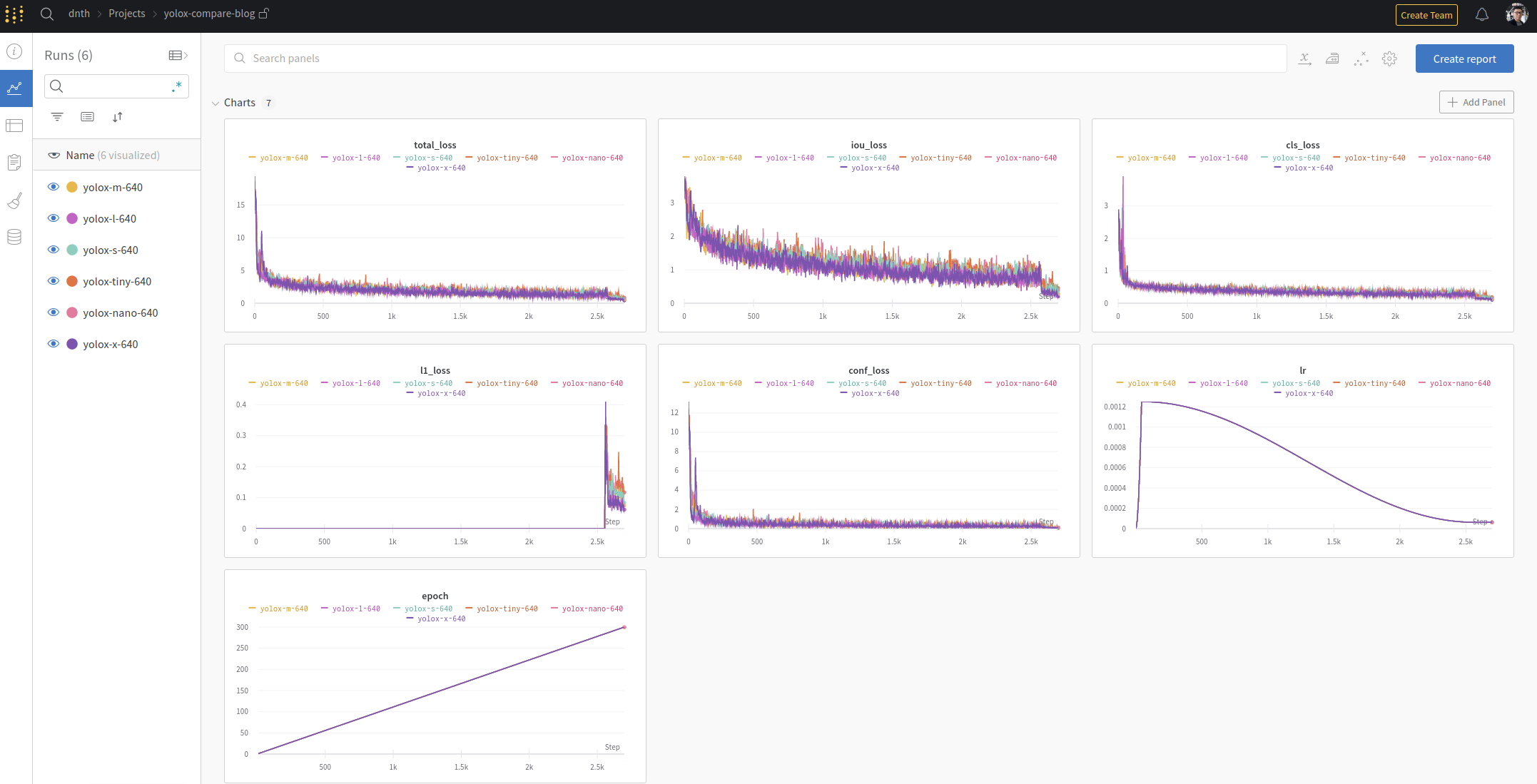Open the notifications bell
Screen dimensions: 1537x784
tap(1482, 14)
